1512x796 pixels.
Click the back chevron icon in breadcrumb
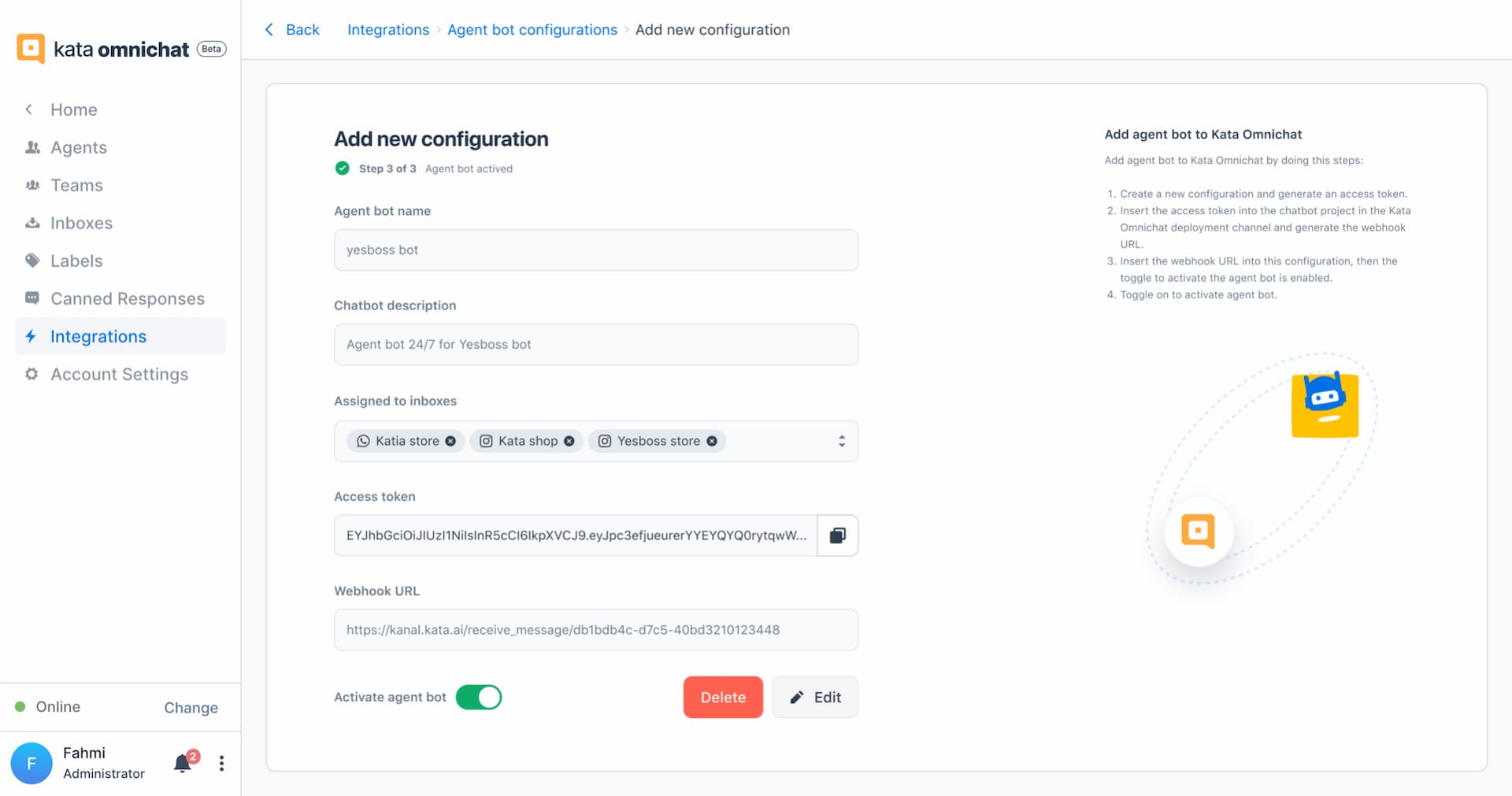269,30
